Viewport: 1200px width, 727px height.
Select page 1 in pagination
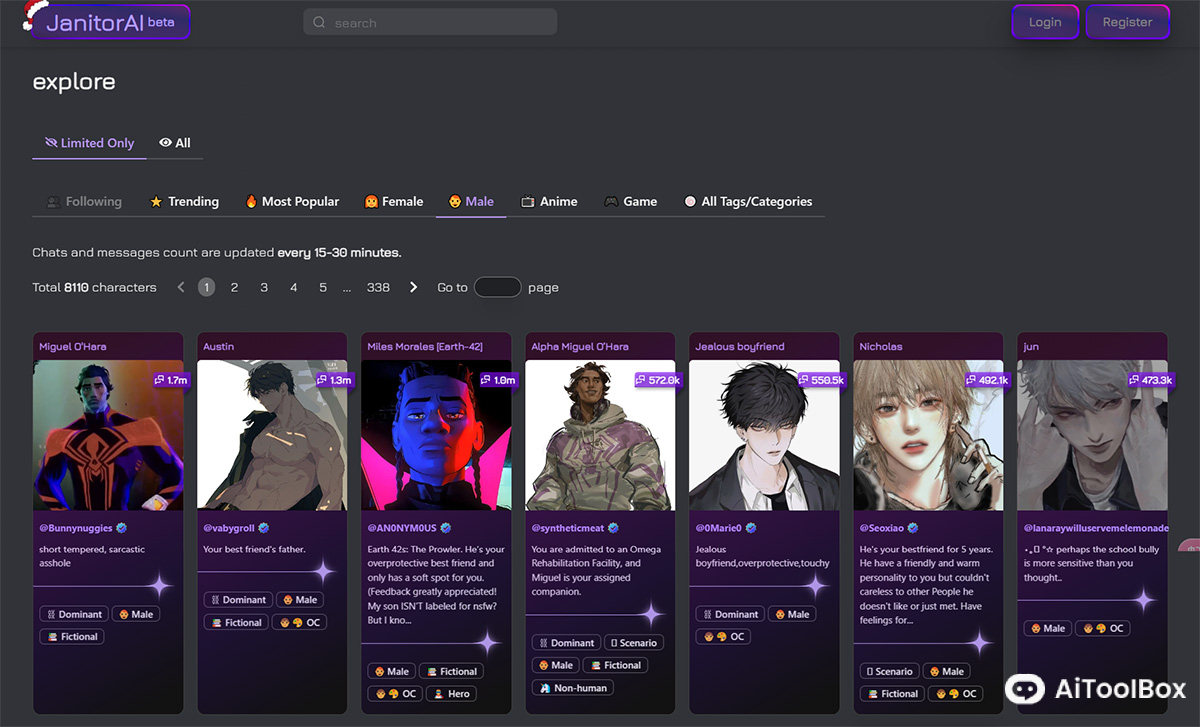pyautogui.click(x=206, y=287)
